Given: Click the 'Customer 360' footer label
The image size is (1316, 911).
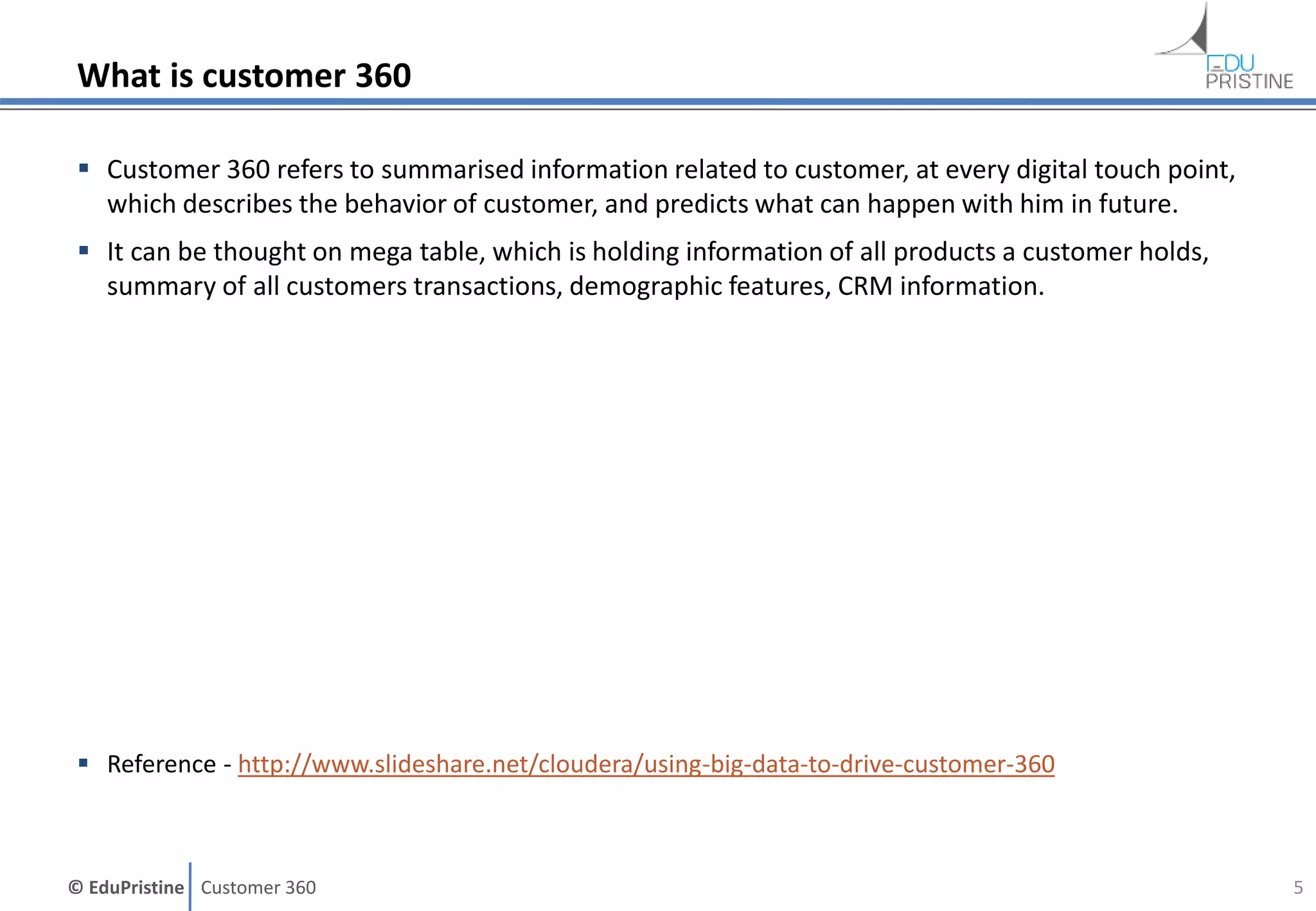Looking at the screenshot, I should 258,887.
